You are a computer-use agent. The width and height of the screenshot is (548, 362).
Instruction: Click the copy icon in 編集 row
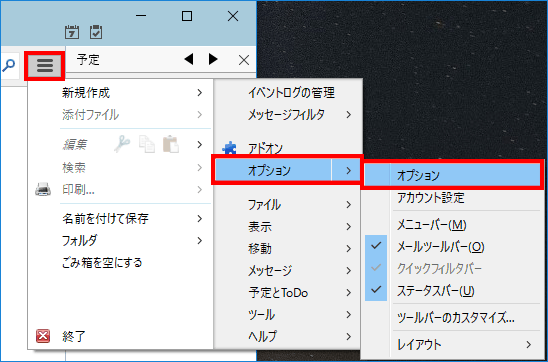147,144
